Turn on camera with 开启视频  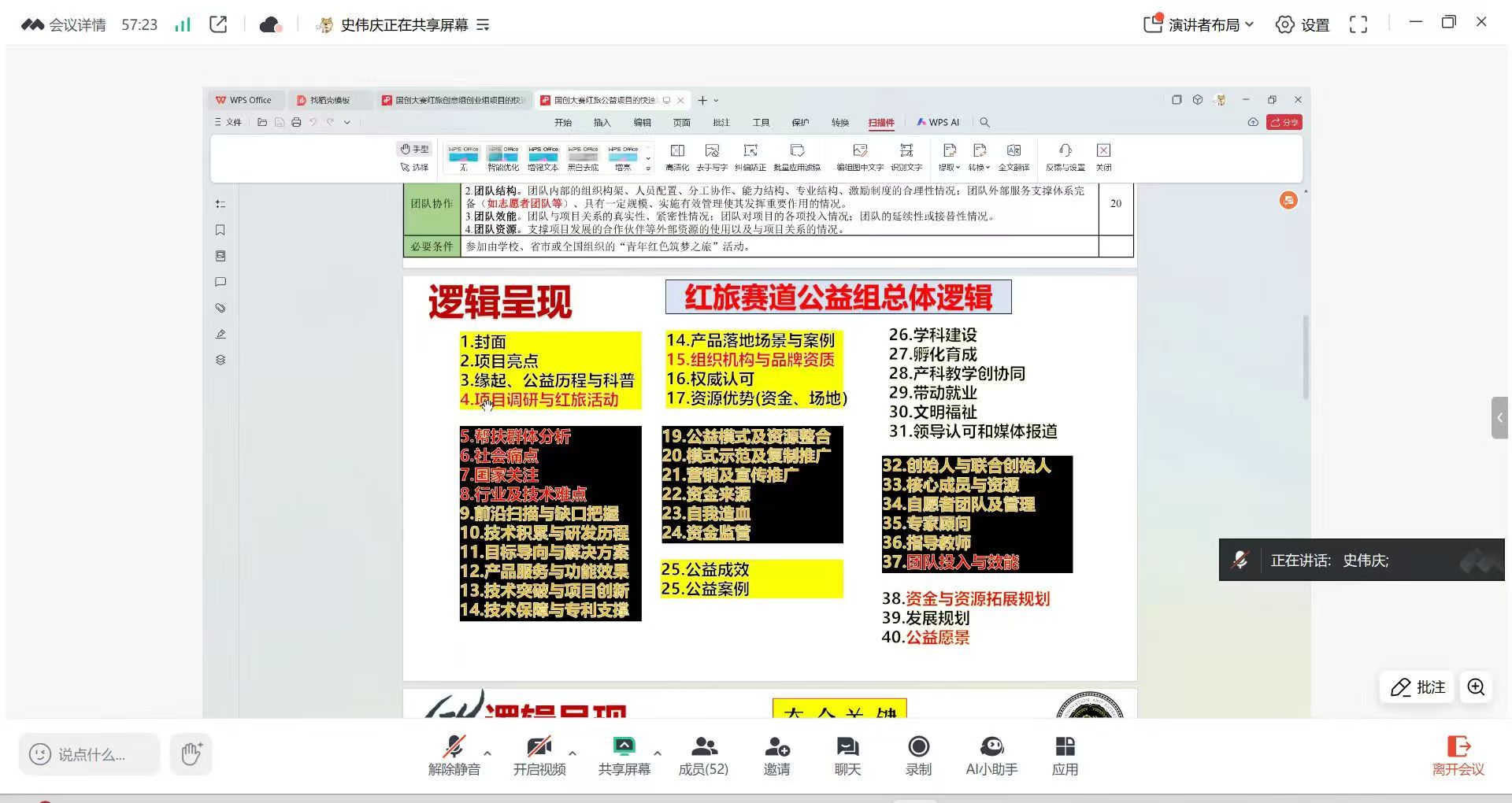(539, 754)
